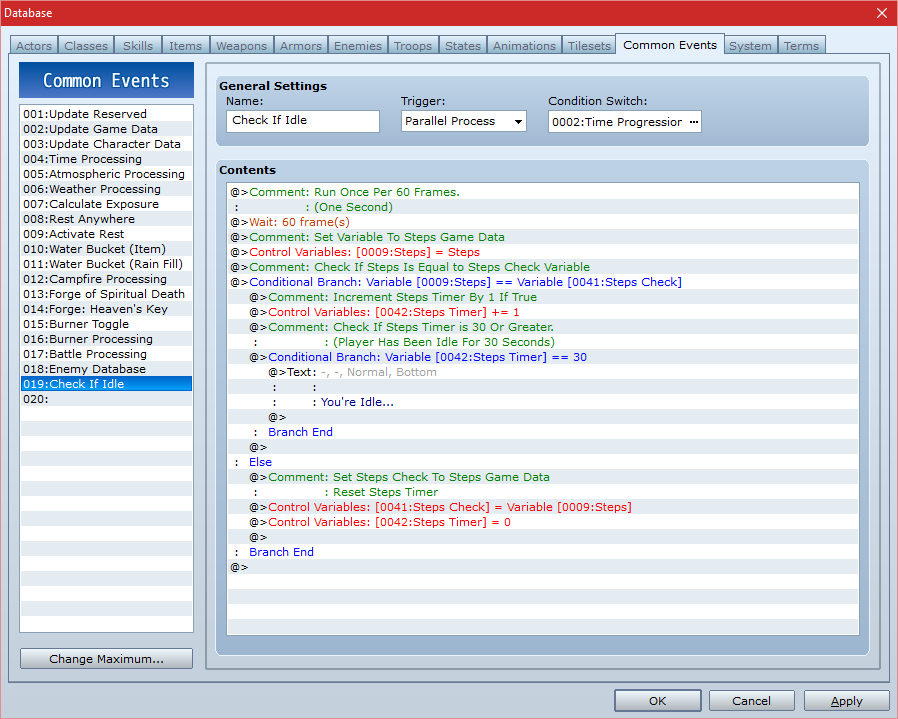Open the System tab
The width and height of the screenshot is (898, 719).
pyautogui.click(x=750, y=46)
